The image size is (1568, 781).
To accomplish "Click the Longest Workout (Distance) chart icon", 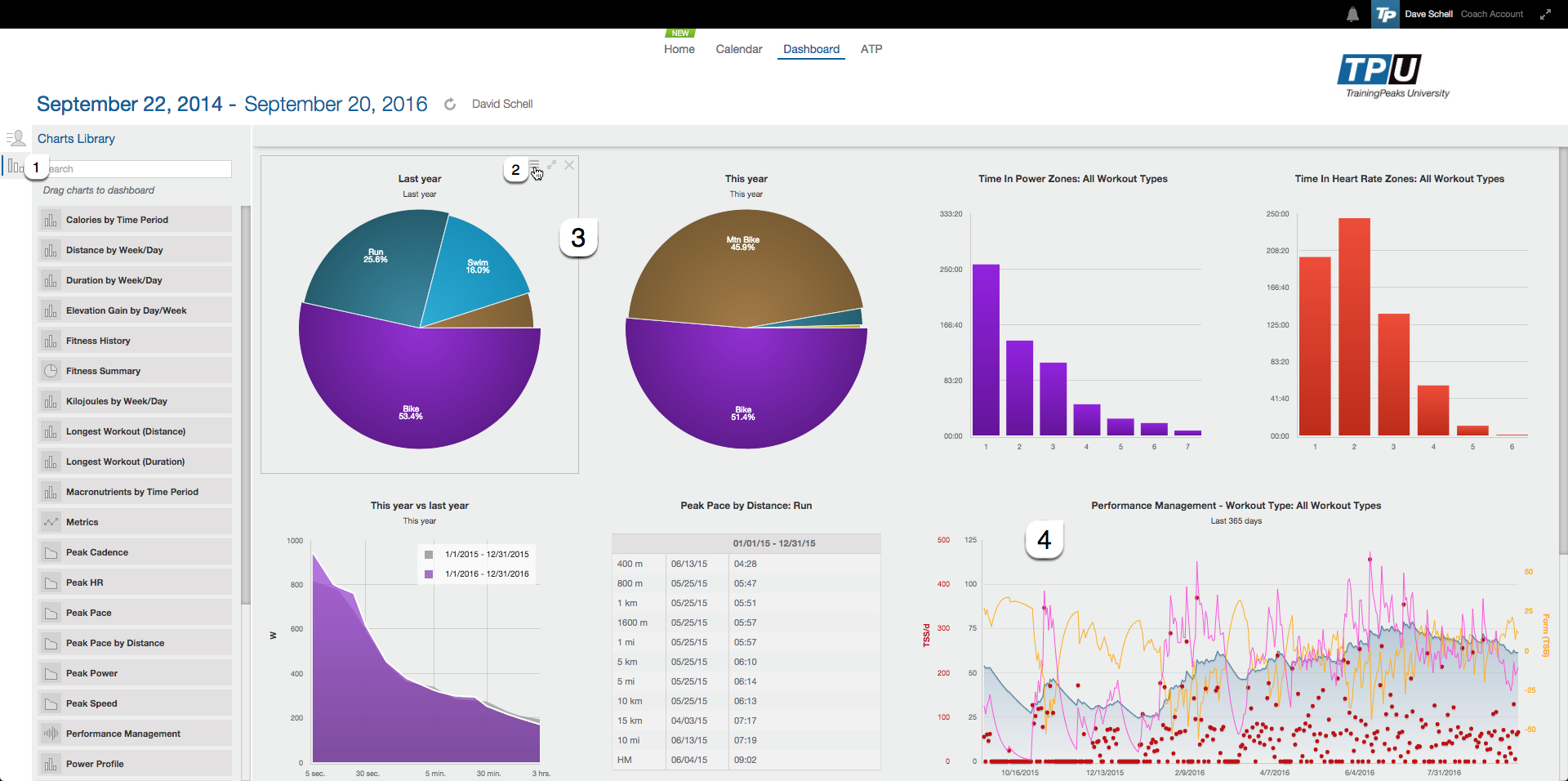I will coord(51,431).
